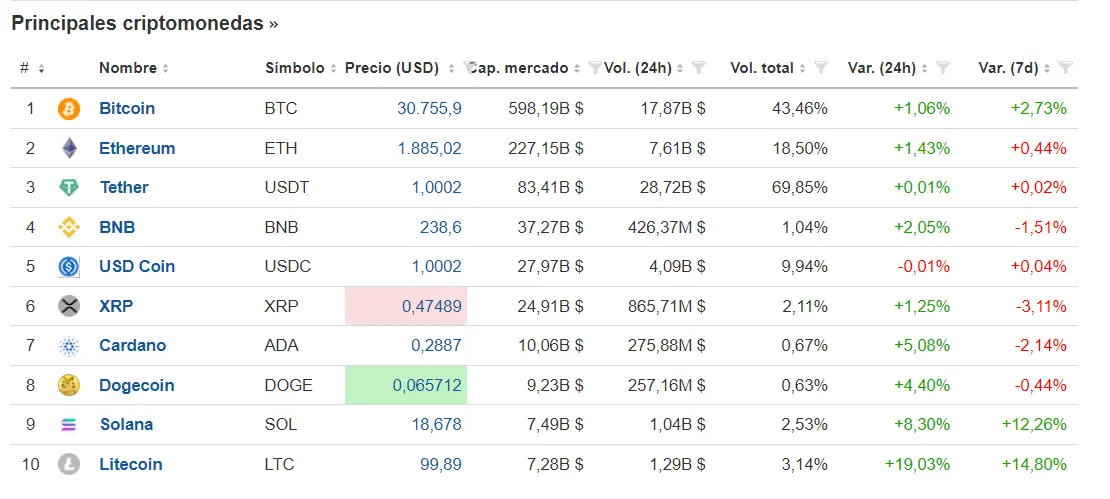Select Tether total volume 69,85%
The width and height of the screenshot is (1110, 499).
(x=799, y=188)
